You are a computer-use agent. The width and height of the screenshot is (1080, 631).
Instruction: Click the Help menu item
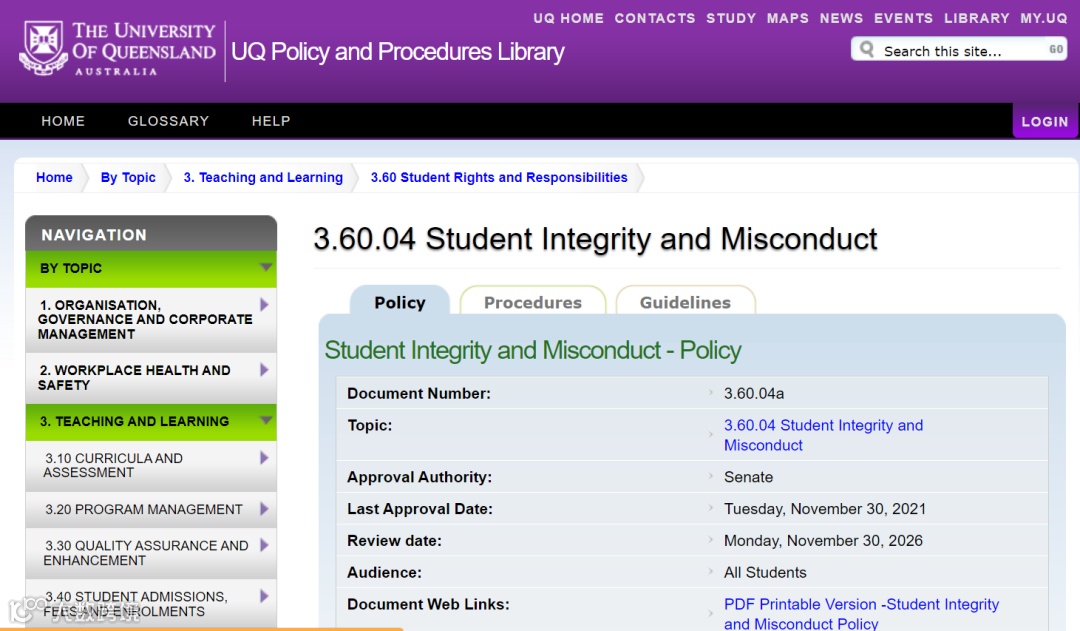pyautogui.click(x=271, y=121)
